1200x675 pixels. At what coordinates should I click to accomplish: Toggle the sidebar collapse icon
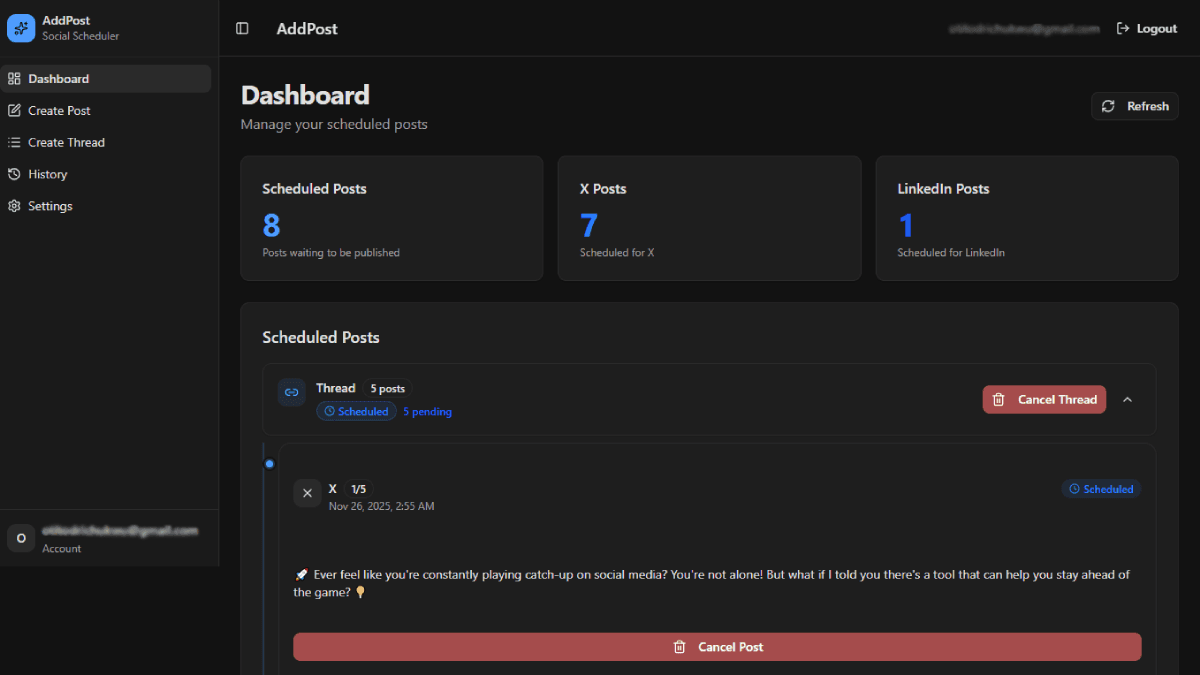pyautogui.click(x=242, y=28)
